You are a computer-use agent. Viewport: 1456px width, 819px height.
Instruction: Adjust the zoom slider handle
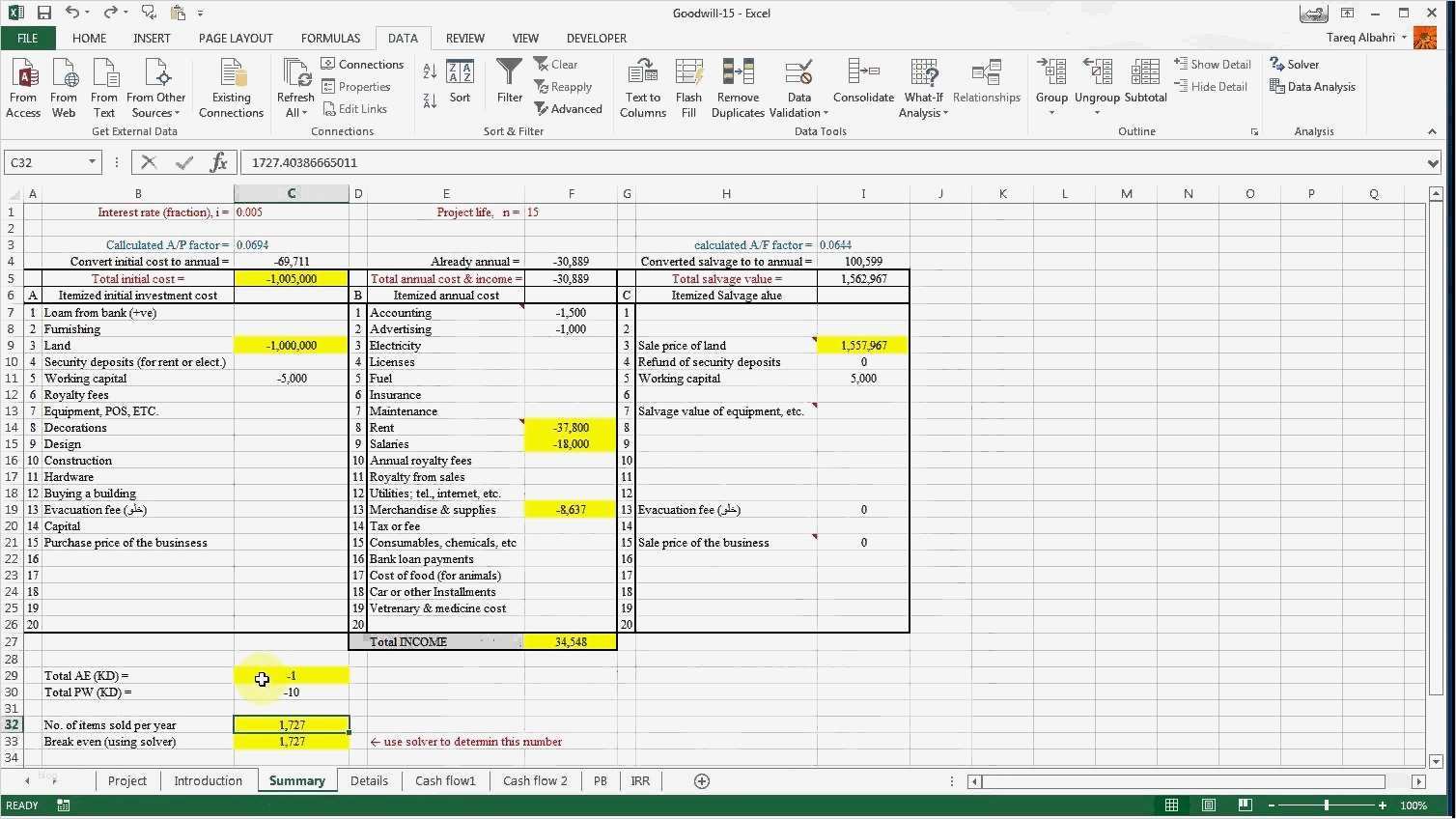tap(1327, 805)
